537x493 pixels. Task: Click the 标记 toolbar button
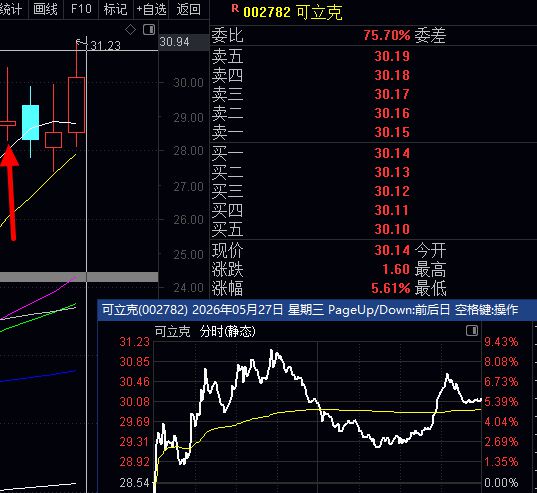click(115, 9)
